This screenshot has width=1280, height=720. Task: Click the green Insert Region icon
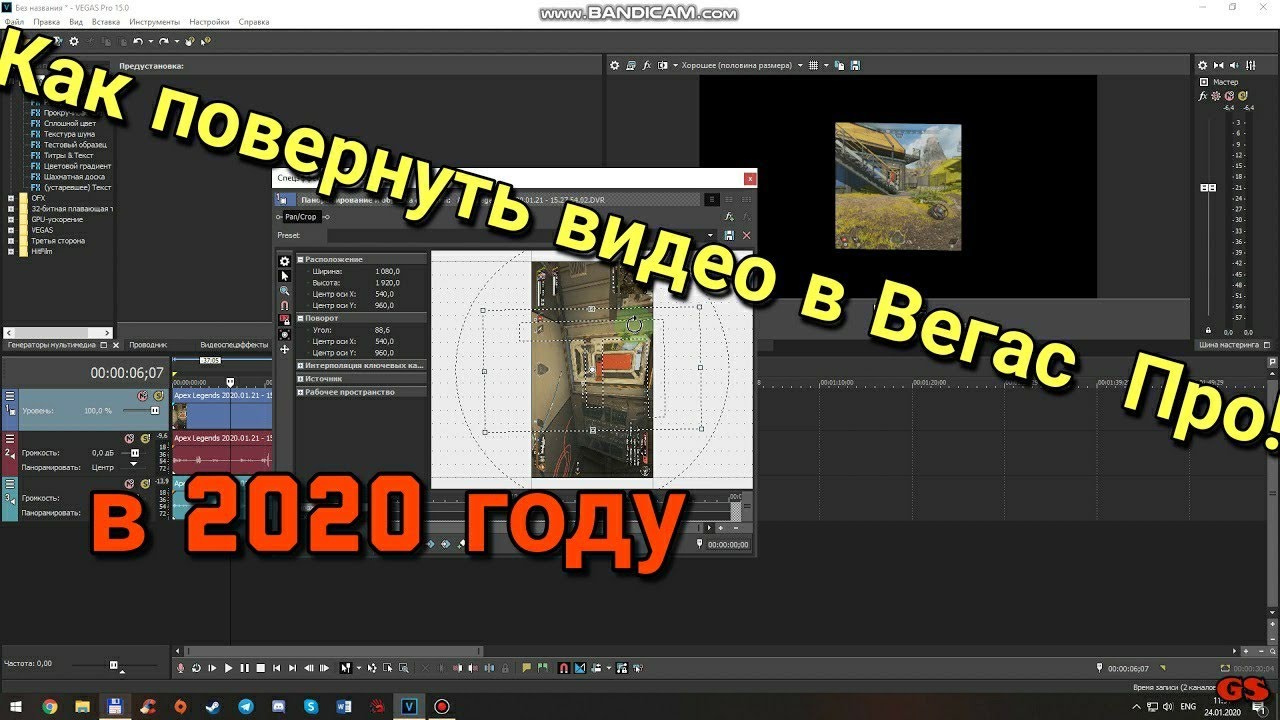click(x=543, y=667)
